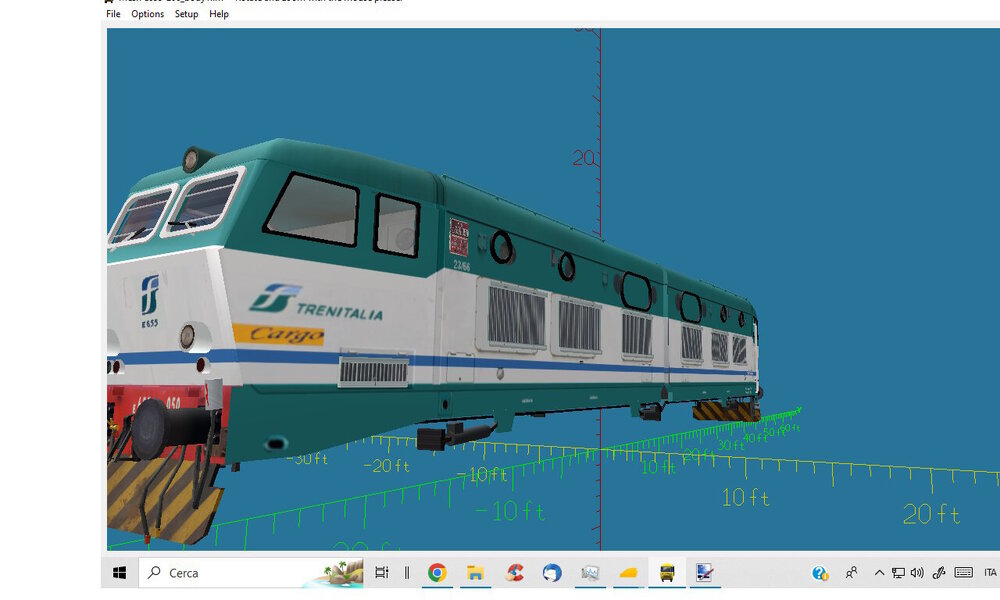This screenshot has height=600, width=1000.
Task: Switch to the yellow train app
Action: click(667, 573)
